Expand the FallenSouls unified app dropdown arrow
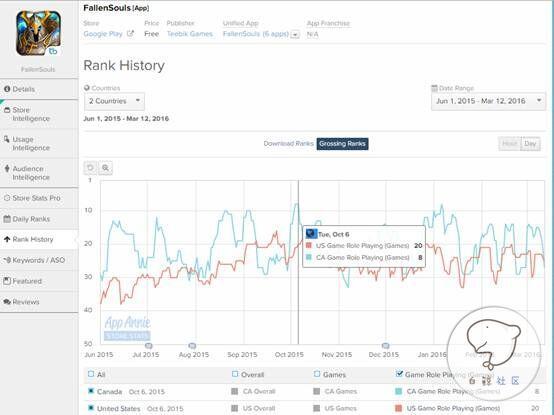554x415 pixels. 296,35
